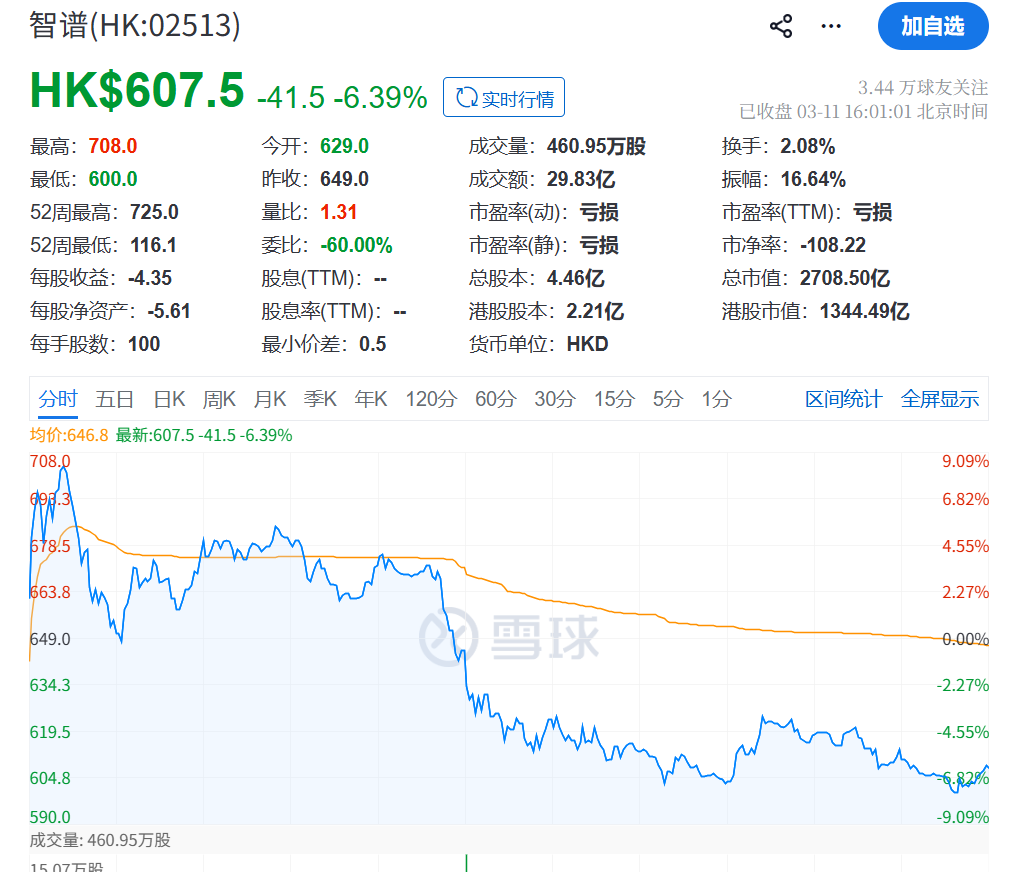Choose the 15分 interval tab
Screen dimensions: 1011x872
click(x=614, y=399)
